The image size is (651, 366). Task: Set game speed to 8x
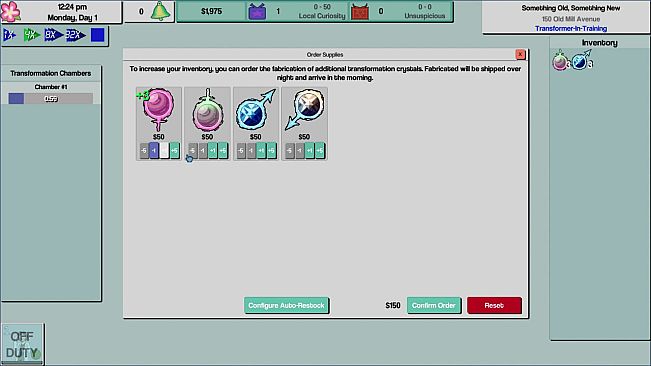53,35
